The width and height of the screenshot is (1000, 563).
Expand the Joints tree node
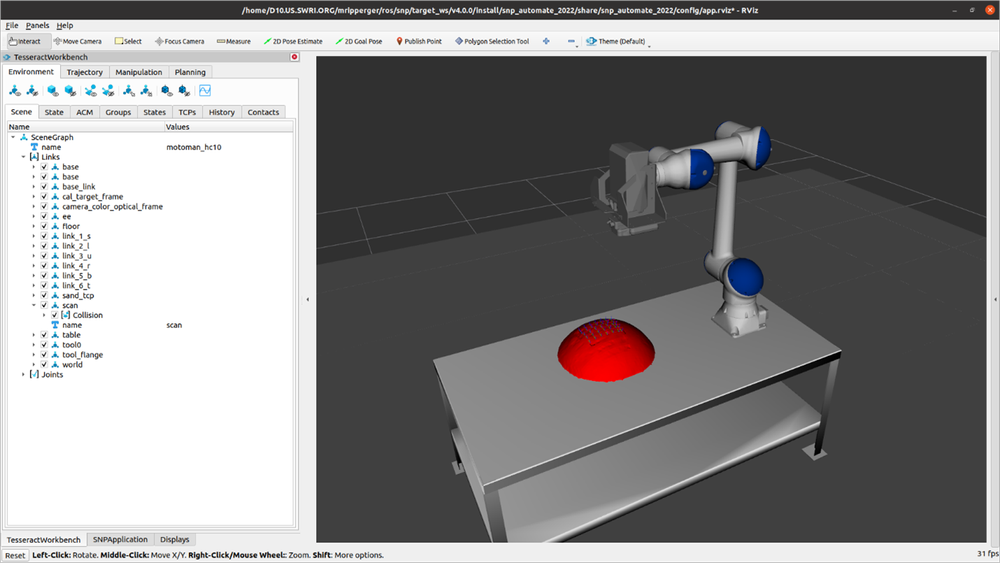(x=24, y=374)
